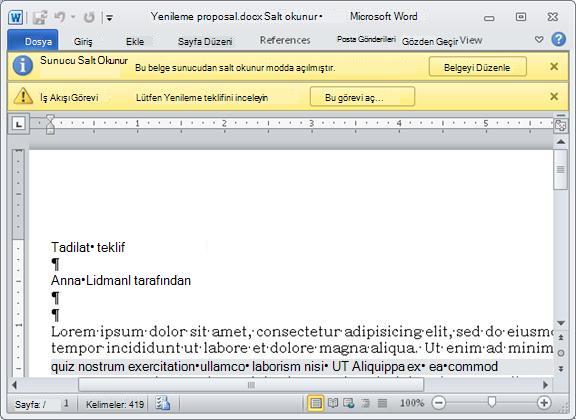This screenshot has width=576, height=420.
Task: Open the Posta Gönderileri tab
Action: click(x=366, y=39)
